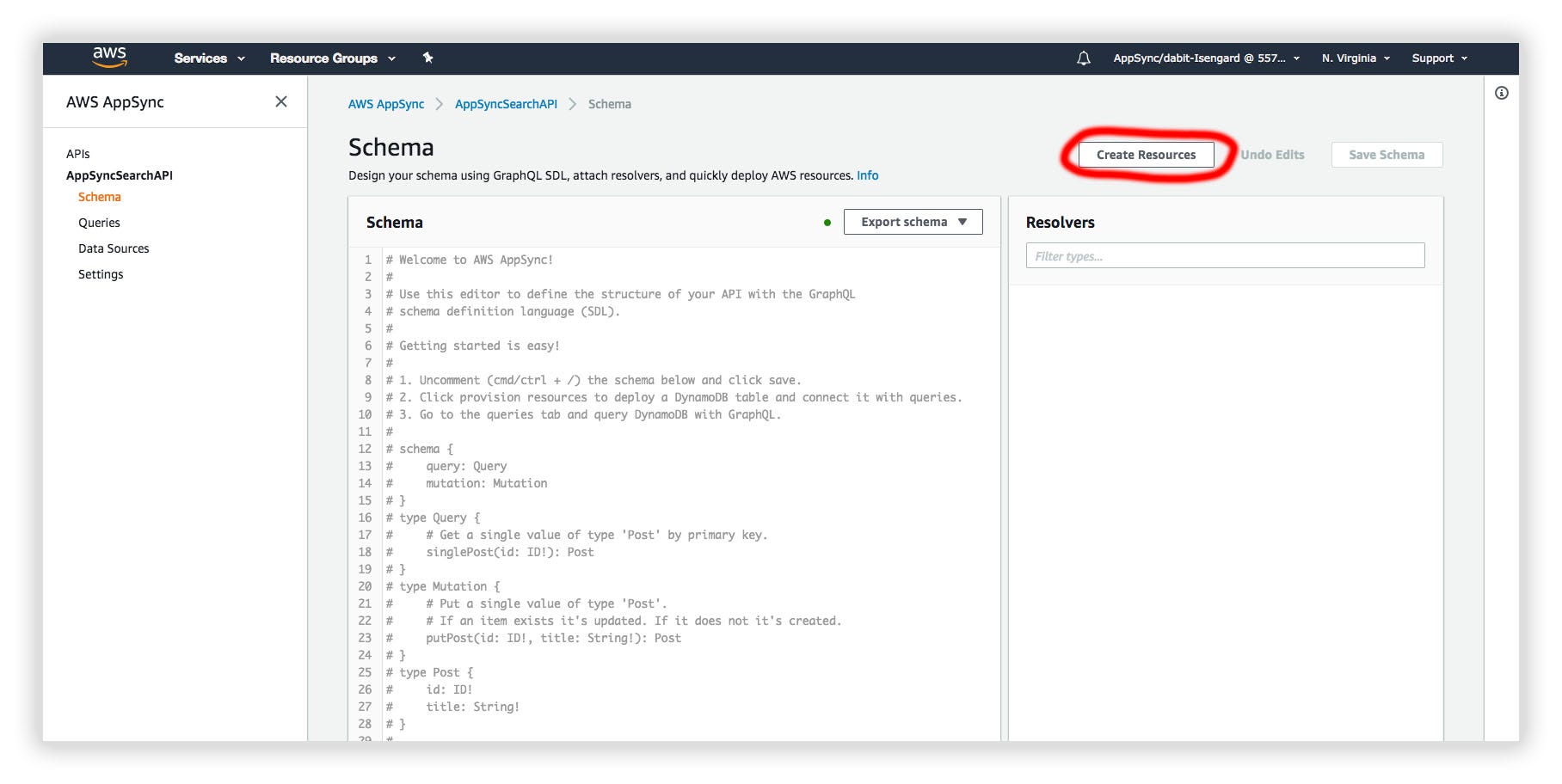Click the pin icon in the top bar
Screen dimensions: 1562x784
[427, 58]
